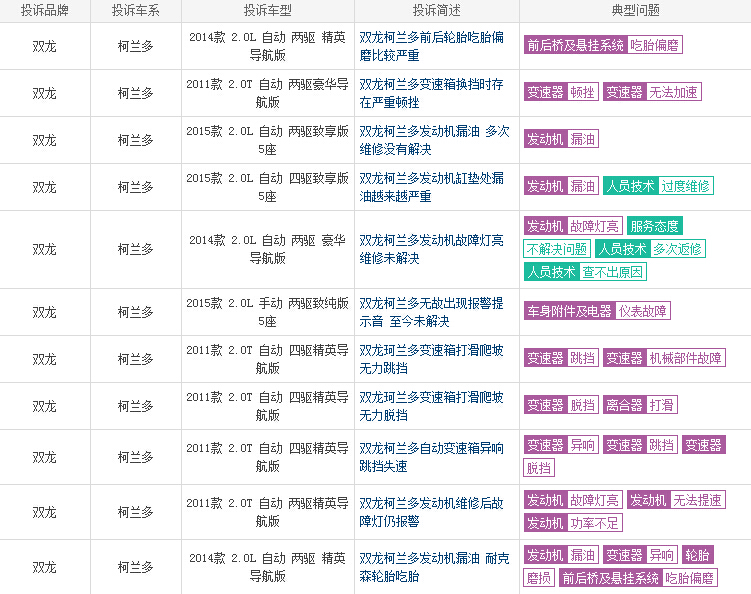Click '柯兰多' in the '报警提示音' complaint row
The width and height of the screenshot is (751, 594).
136,312
